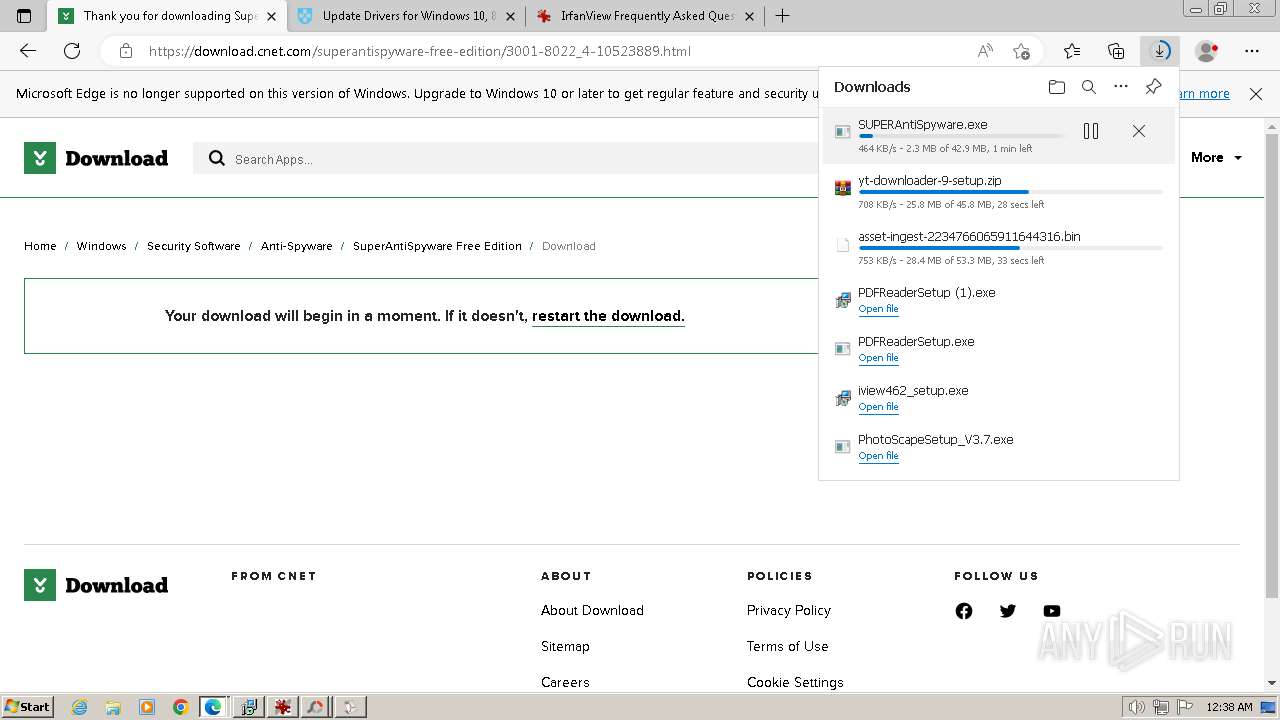The image size is (1280, 720).
Task: Toggle Read aloud icon in address bar
Action: (x=985, y=51)
